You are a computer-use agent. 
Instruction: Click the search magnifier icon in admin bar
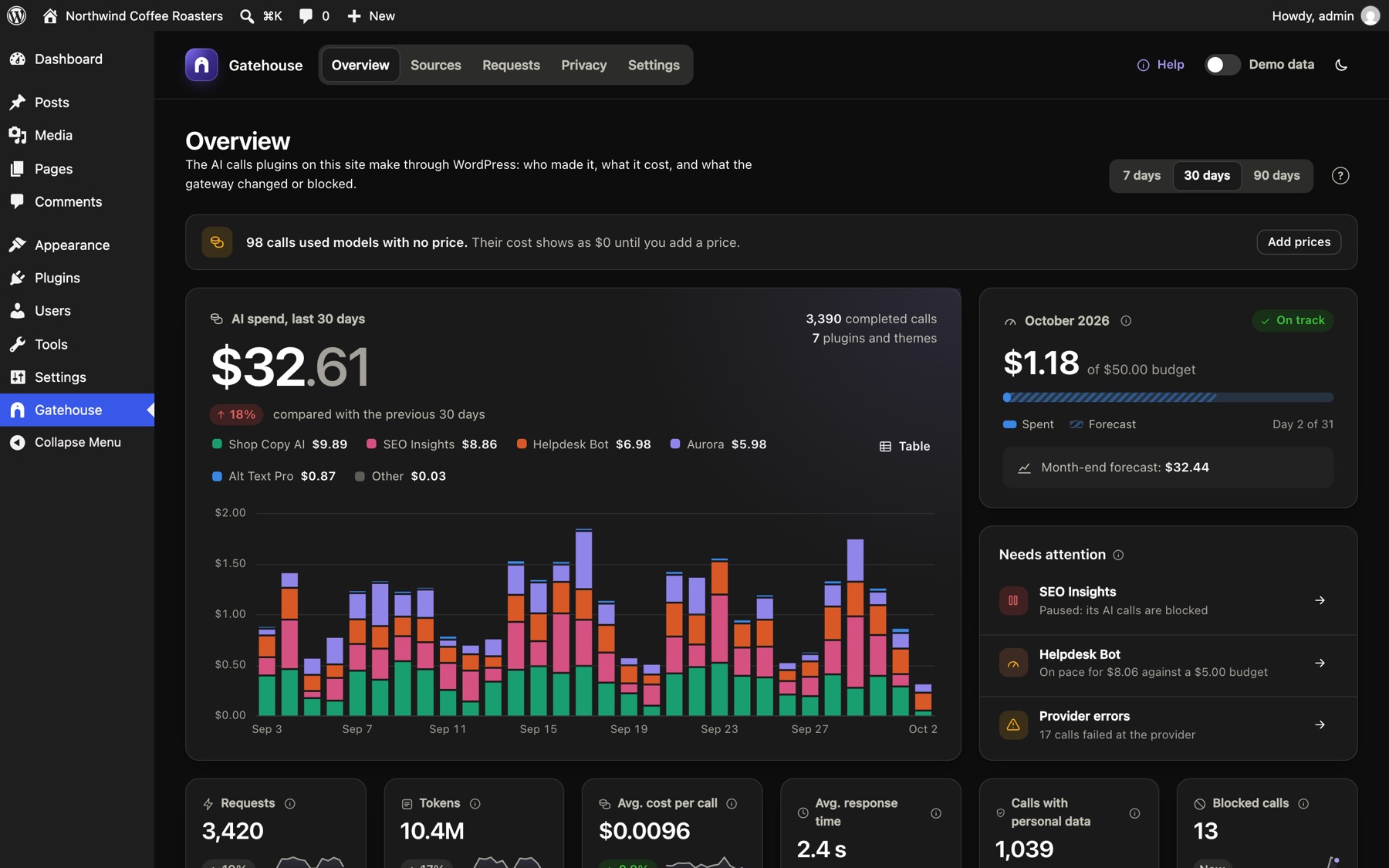pos(247,15)
